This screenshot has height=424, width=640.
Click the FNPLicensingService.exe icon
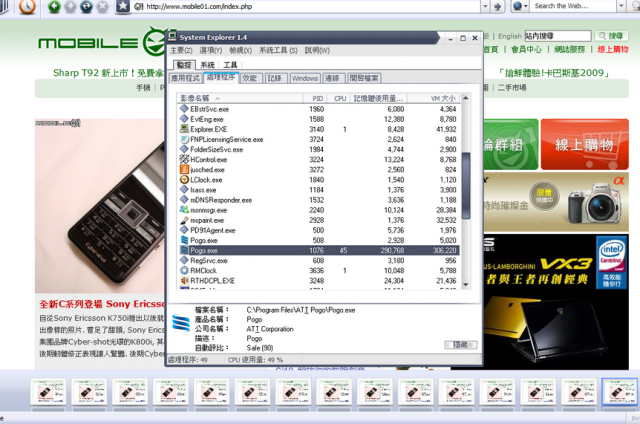pos(184,139)
